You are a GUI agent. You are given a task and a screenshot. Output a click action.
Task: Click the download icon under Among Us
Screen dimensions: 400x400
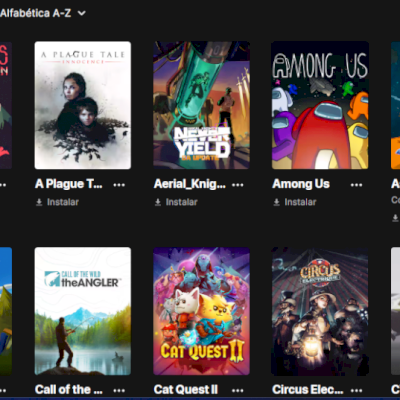277,202
